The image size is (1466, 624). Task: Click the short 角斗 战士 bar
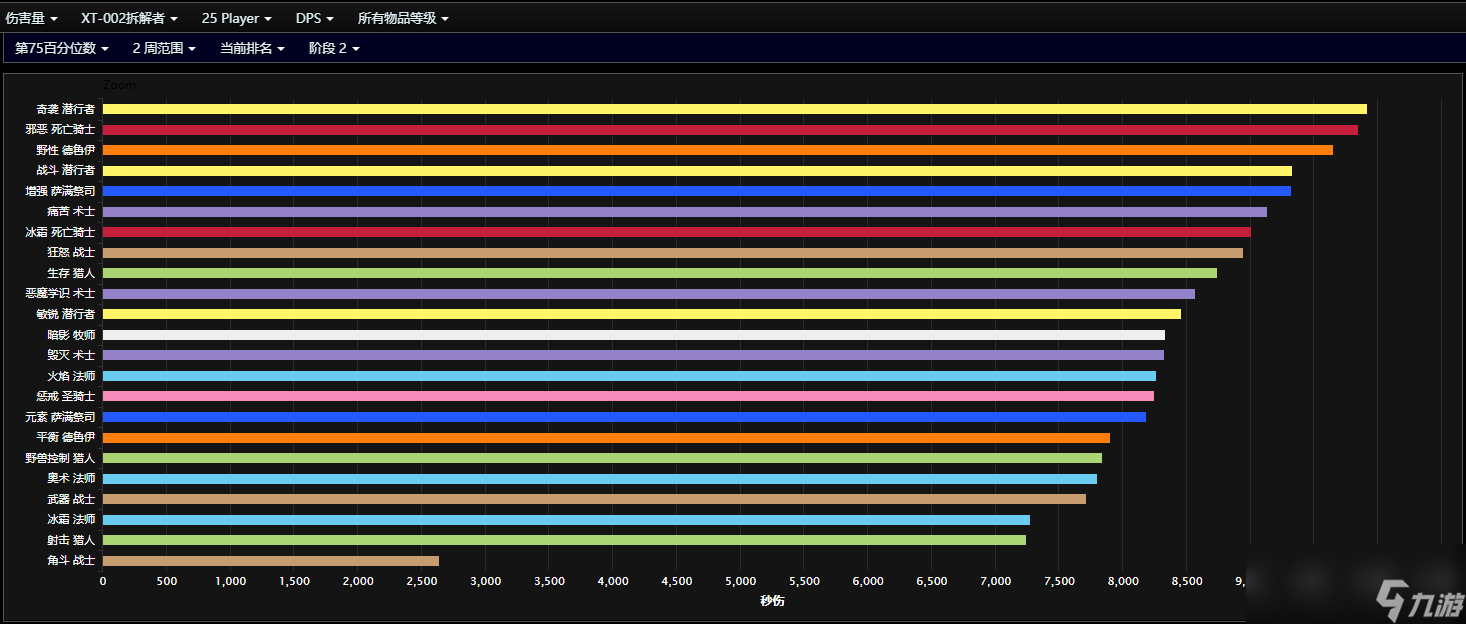pos(270,561)
